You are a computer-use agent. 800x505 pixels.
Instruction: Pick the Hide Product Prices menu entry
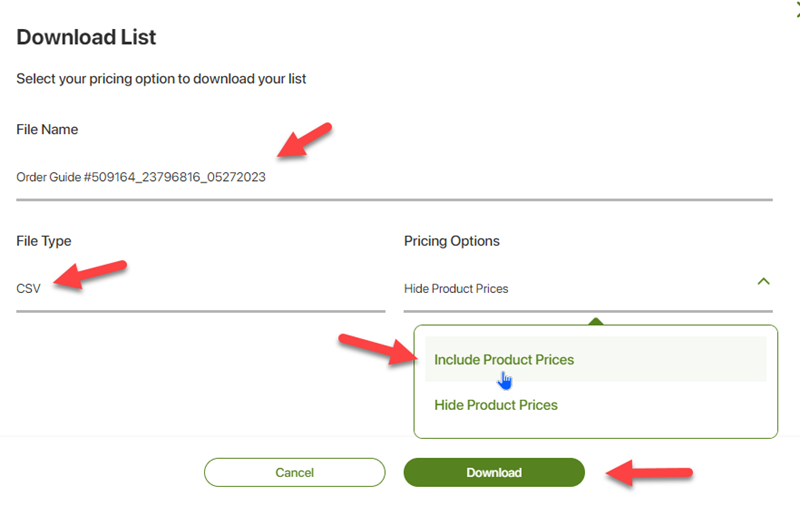click(496, 405)
